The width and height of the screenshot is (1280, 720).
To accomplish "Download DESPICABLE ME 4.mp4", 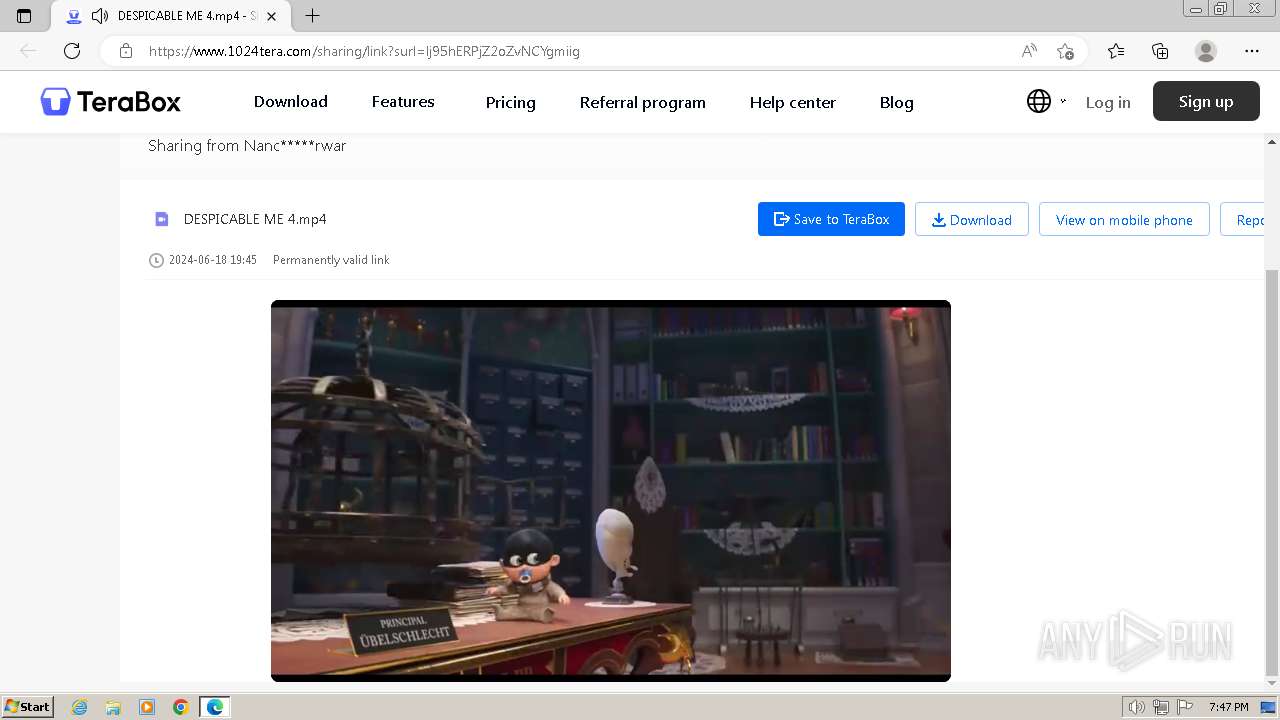I will pyautogui.click(x=971, y=219).
